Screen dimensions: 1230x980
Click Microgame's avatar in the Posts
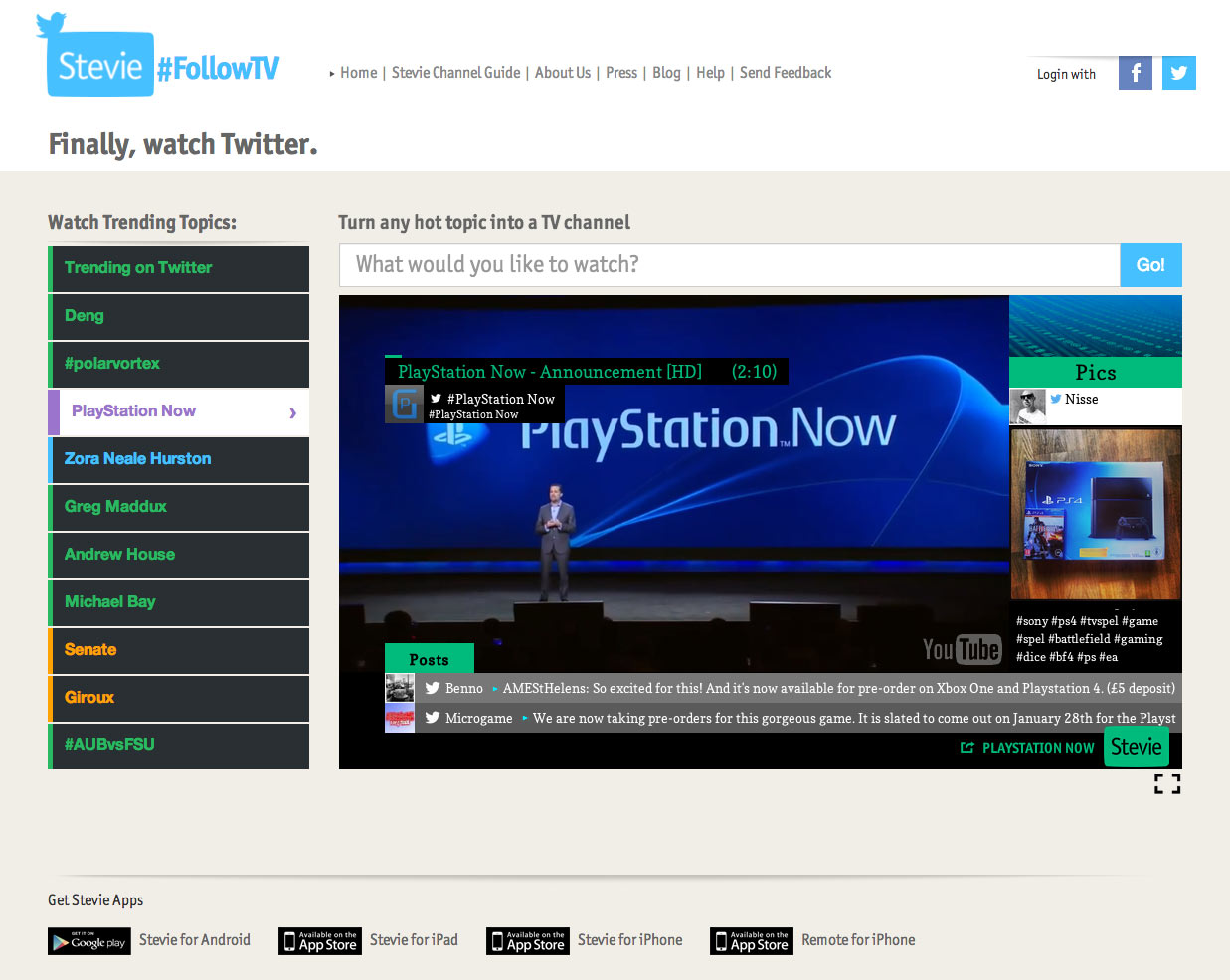tap(400, 718)
